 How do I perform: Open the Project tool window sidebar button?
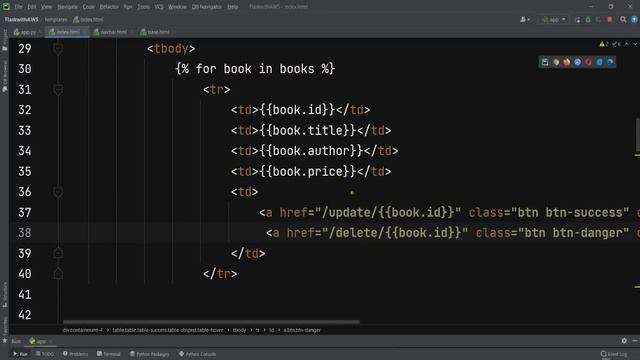coord(4,40)
